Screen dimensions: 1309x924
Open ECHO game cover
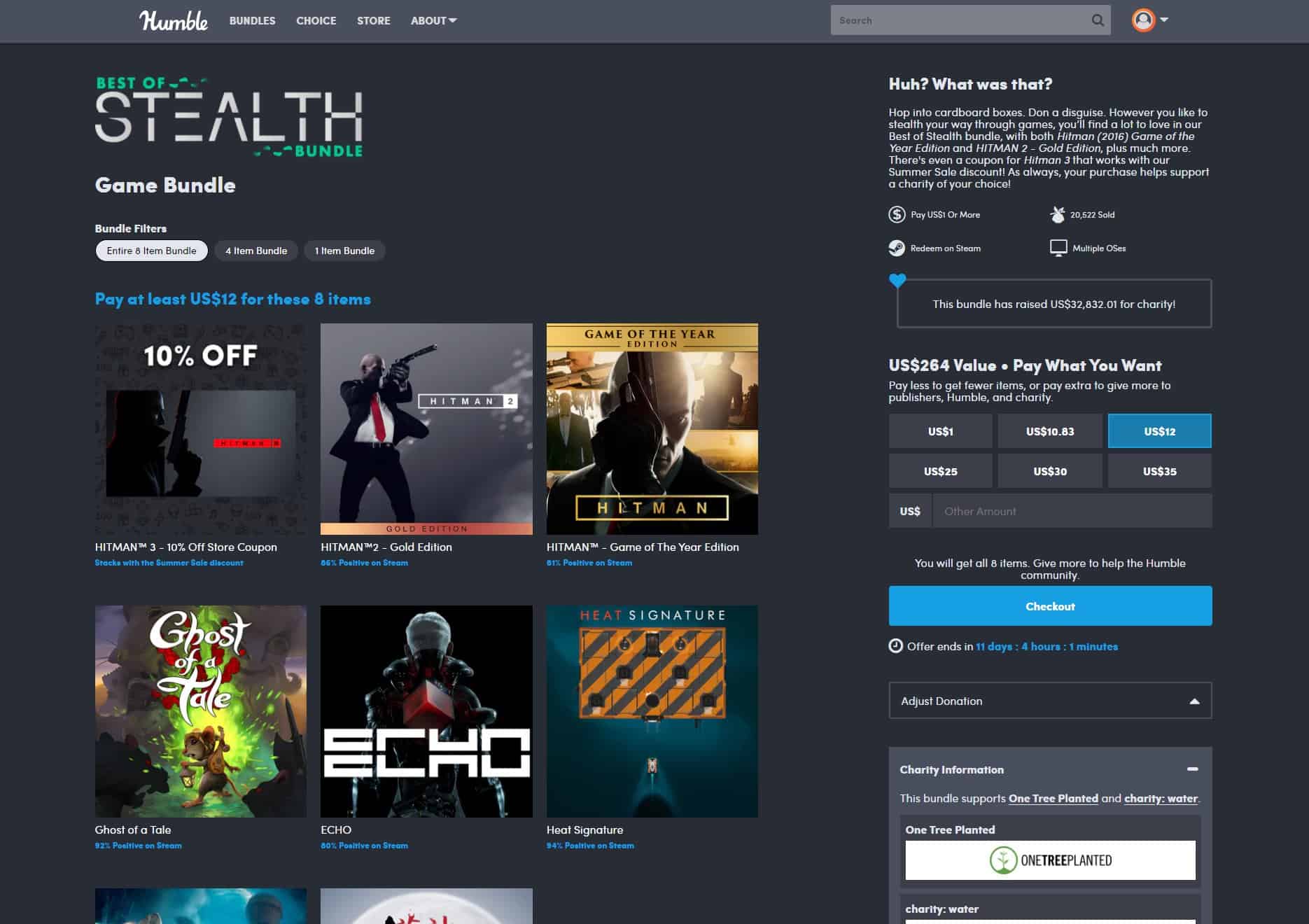(x=426, y=711)
